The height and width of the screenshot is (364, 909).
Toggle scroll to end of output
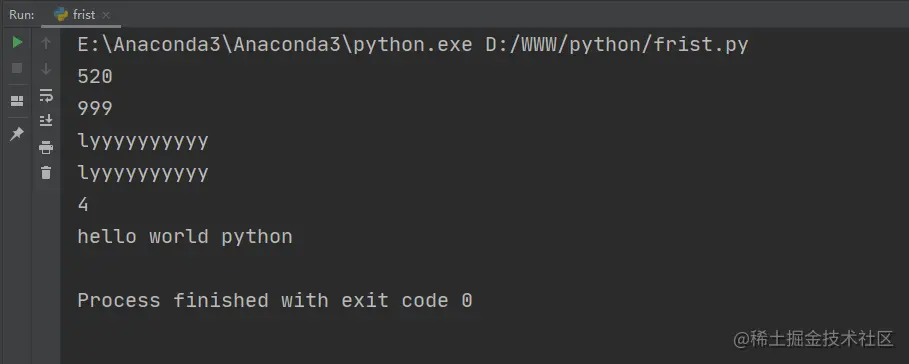coord(46,121)
